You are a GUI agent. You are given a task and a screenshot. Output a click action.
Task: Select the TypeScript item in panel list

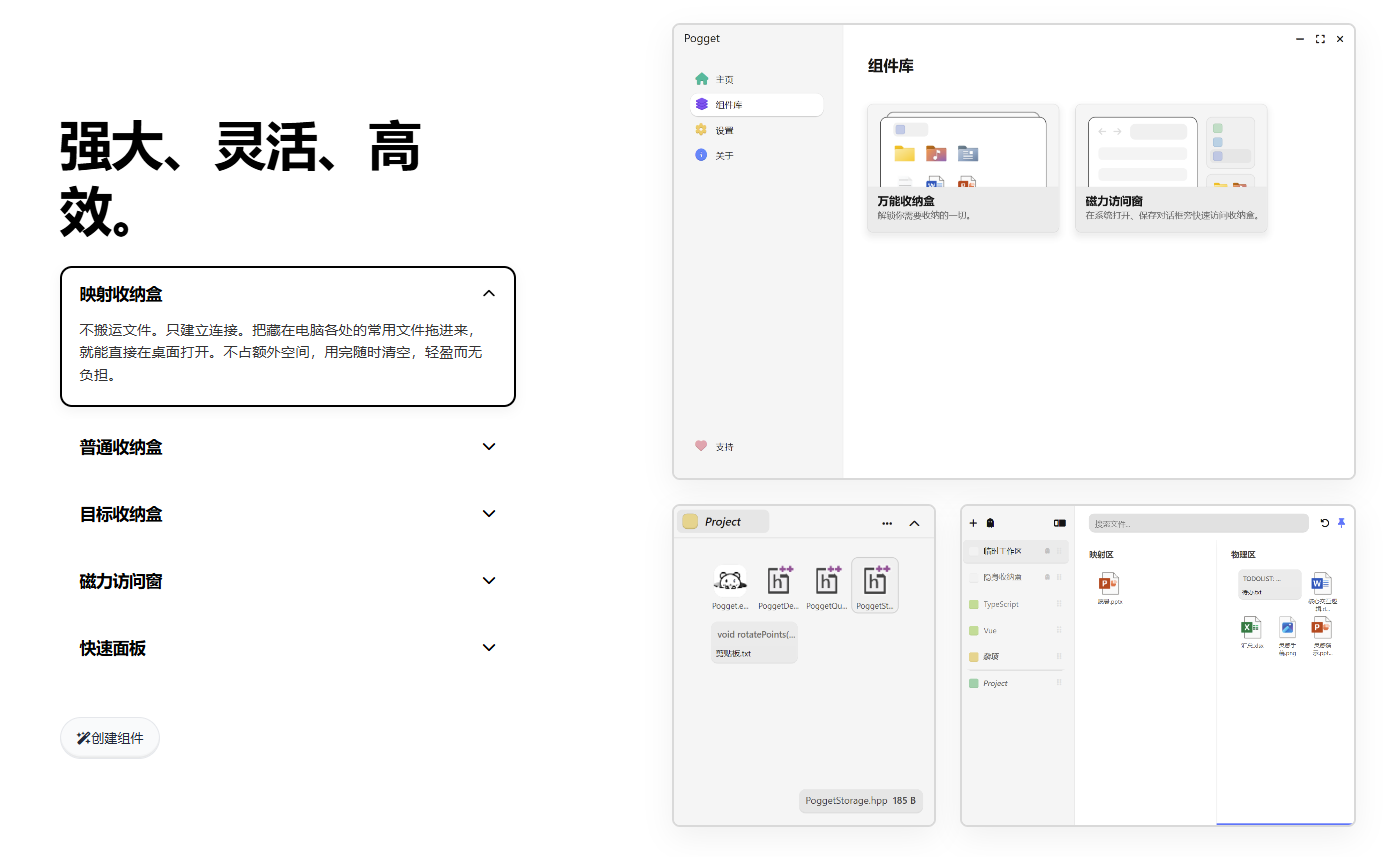1000,605
